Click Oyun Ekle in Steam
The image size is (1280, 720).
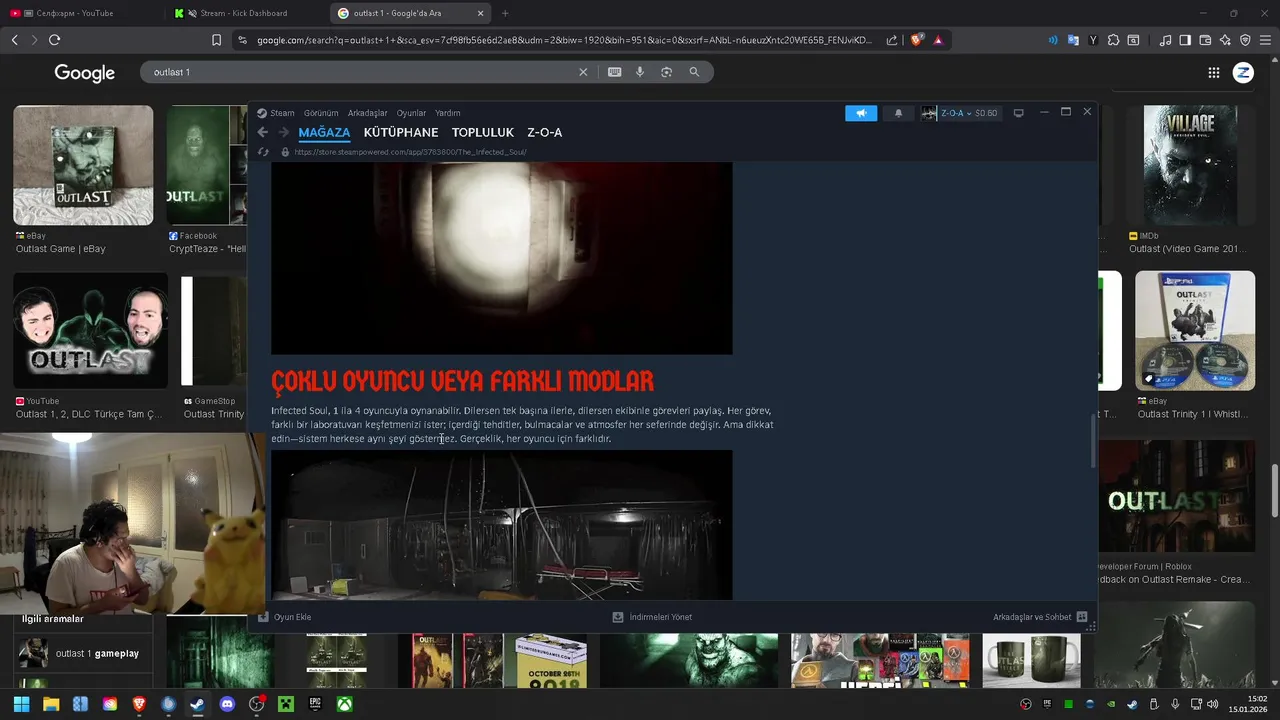coord(285,617)
